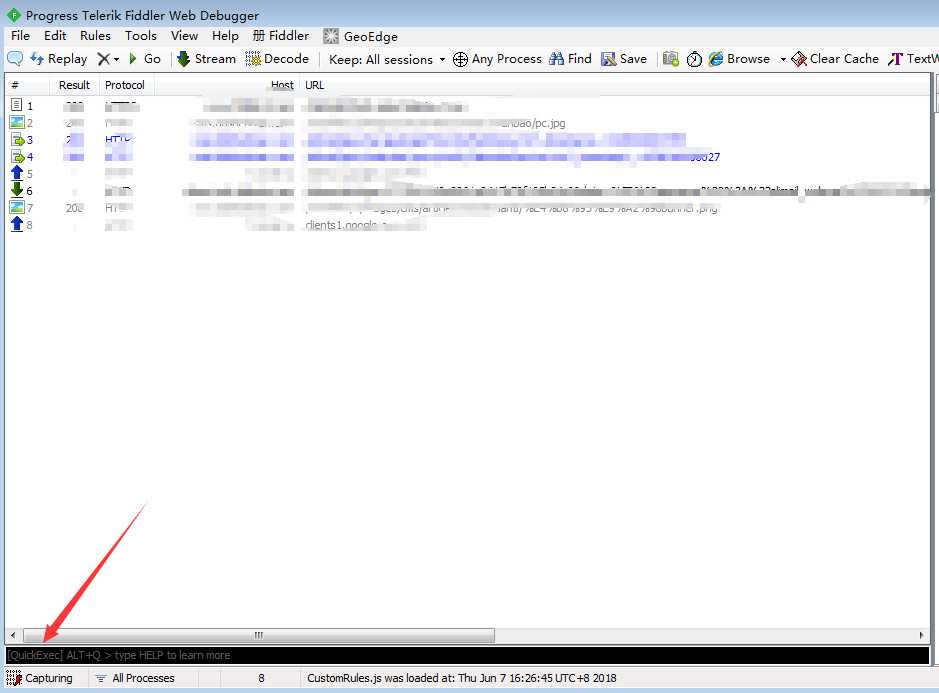The image size is (939, 693).
Task: Select session 4 redirect icon
Action: tap(17, 156)
